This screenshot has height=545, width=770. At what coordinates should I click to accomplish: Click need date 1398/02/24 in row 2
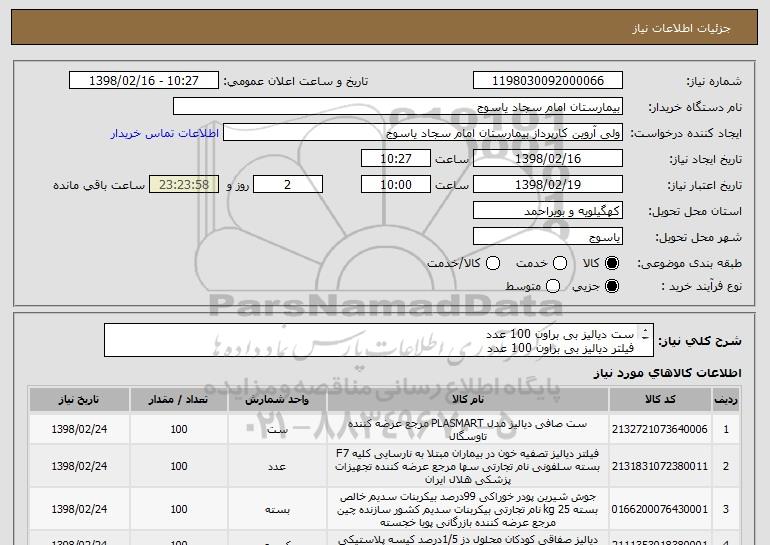point(79,466)
